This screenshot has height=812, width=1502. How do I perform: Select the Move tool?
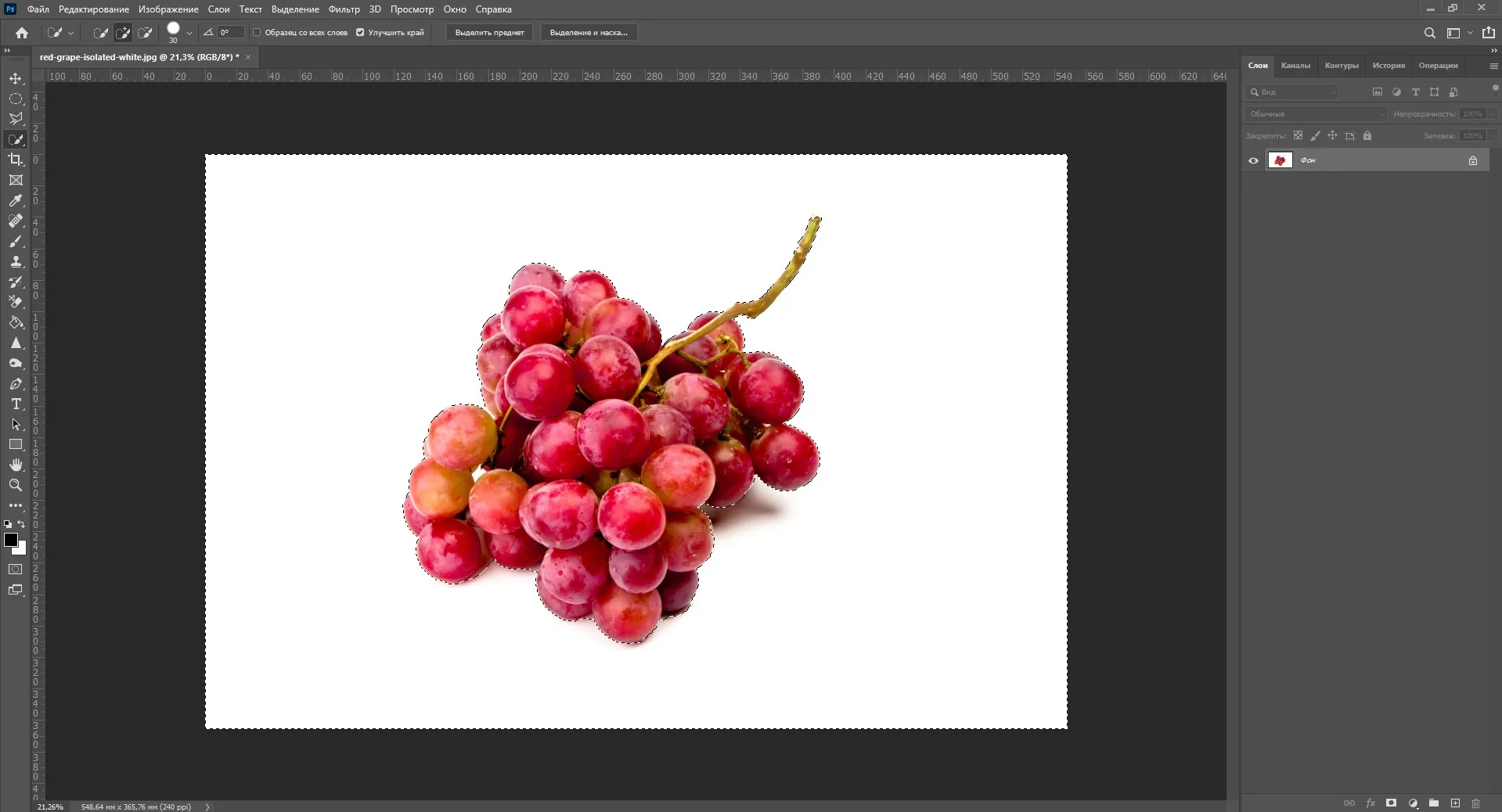16,79
